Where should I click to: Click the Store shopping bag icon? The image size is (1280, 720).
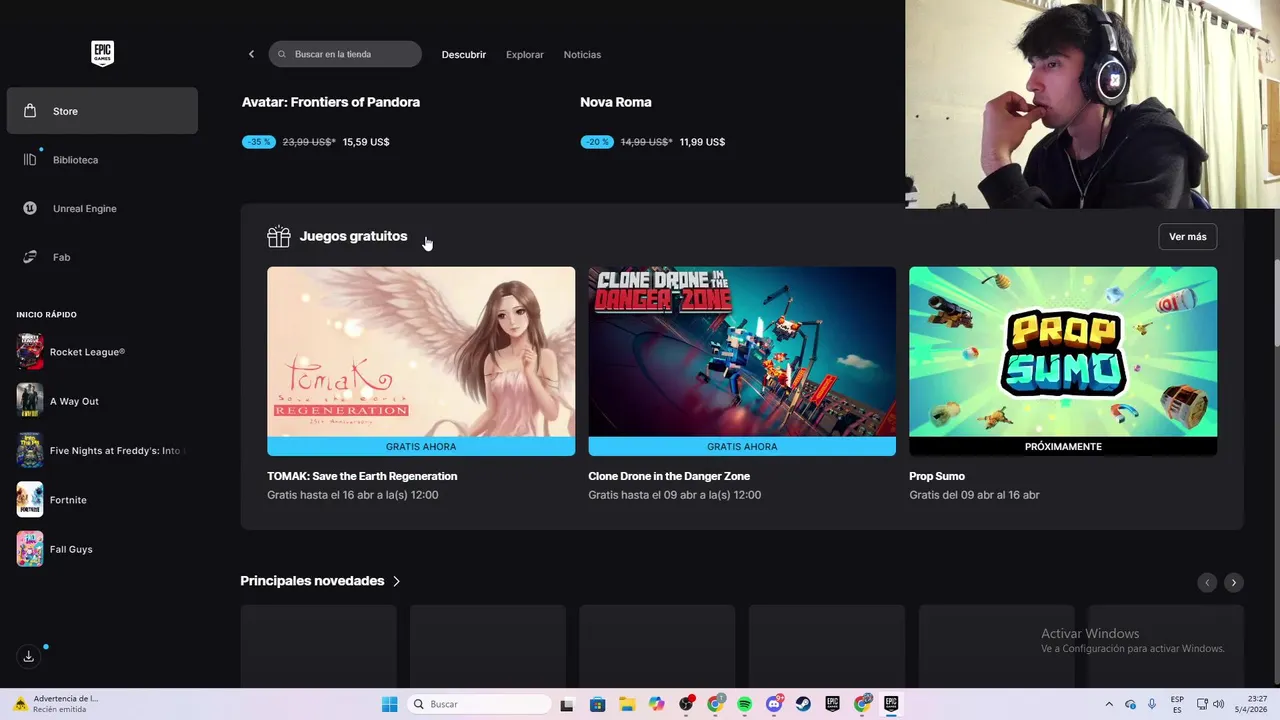tap(30, 111)
